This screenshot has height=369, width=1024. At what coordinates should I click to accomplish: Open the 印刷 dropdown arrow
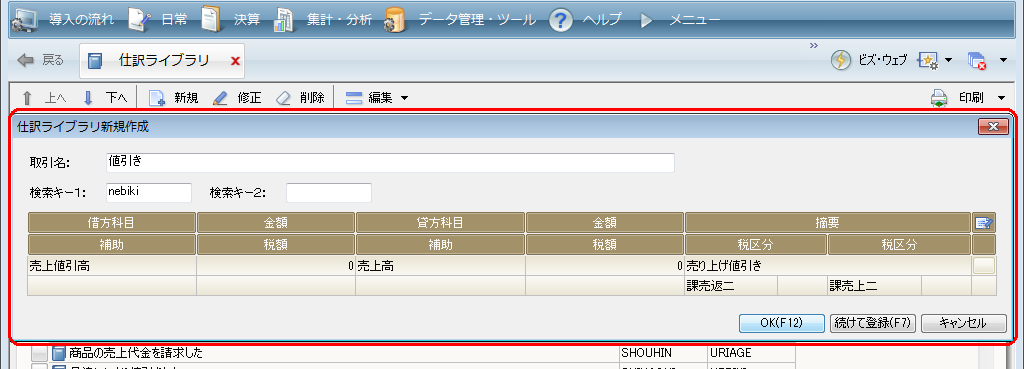pos(1002,99)
